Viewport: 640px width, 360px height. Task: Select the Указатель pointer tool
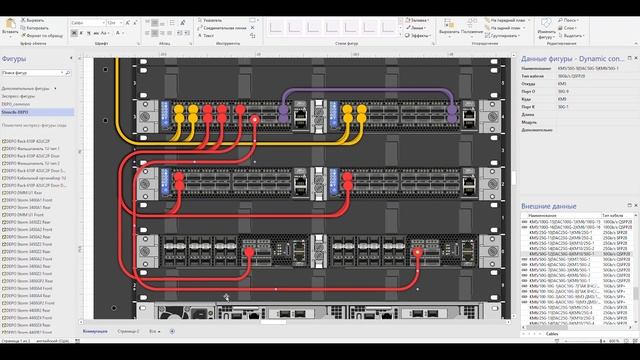coord(210,20)
